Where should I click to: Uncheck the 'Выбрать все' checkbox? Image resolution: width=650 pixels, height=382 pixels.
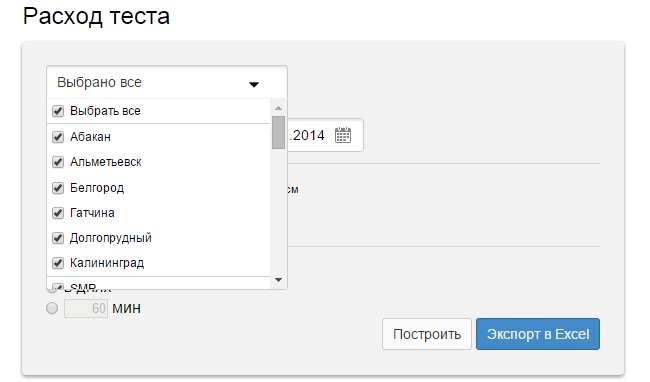[x=58, y=111]
